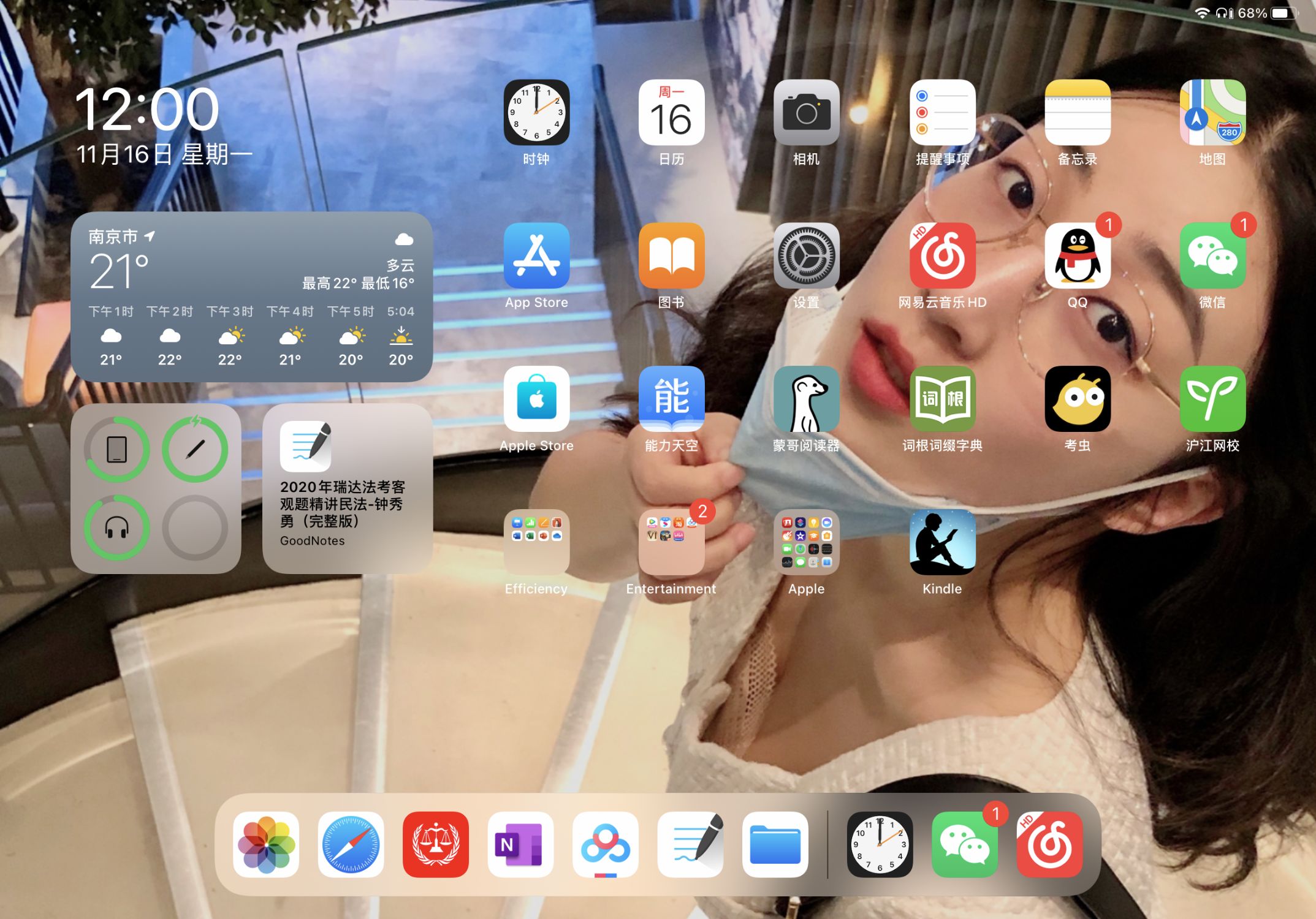
Task: Launch the 词根词缀字典 dictionary app
Action: point(941,399)
